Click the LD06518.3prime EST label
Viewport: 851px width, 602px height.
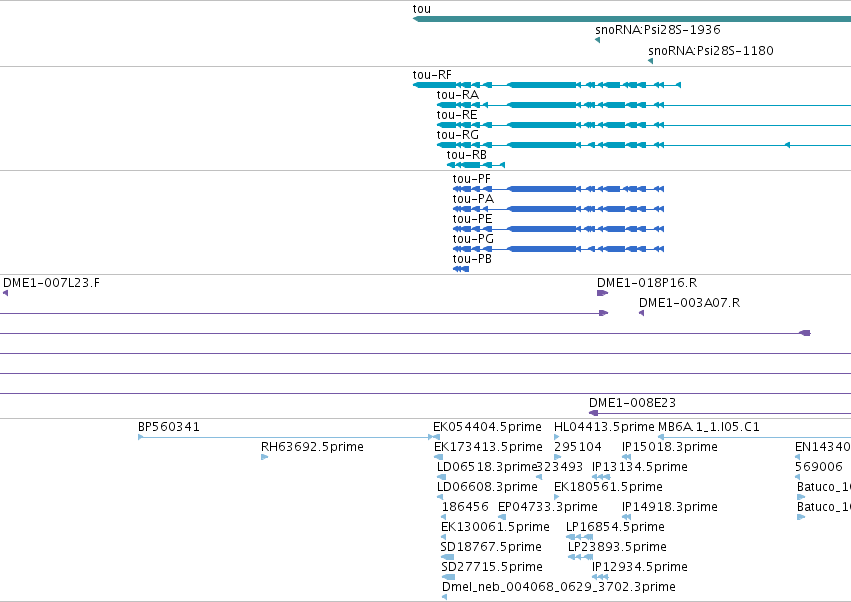point(486,467)
